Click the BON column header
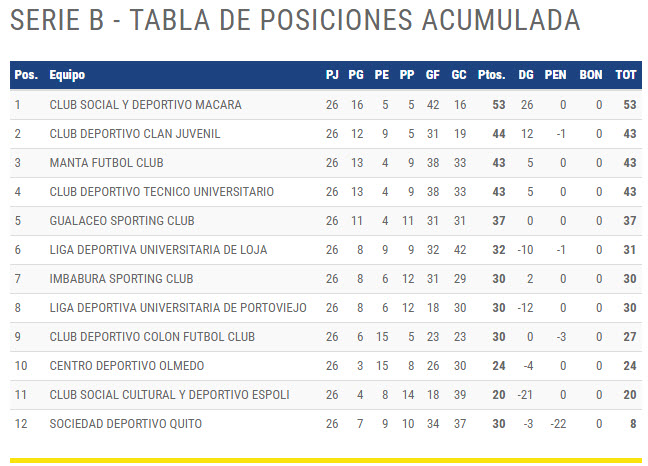The width and height of the screenshot is (648, 466). point(591,75)
